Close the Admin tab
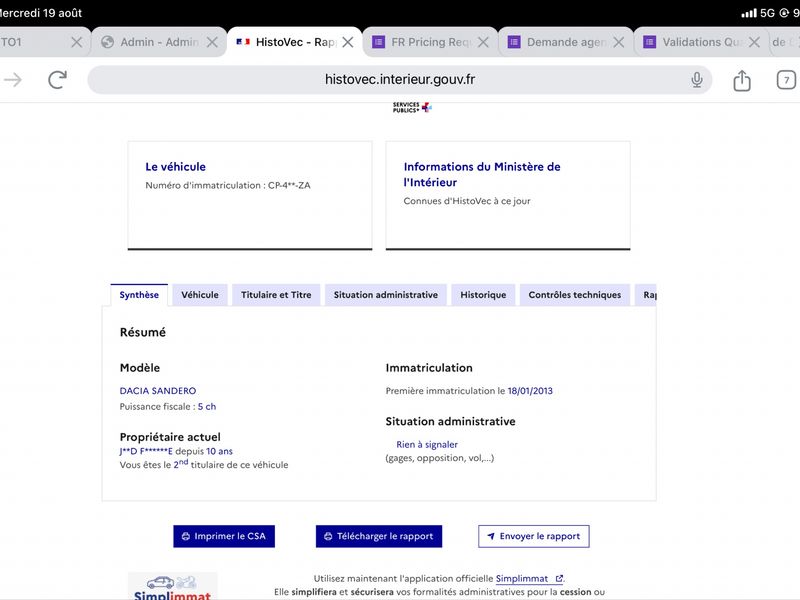The height and width of the screenshot is (600, 800). coord(212,42)
